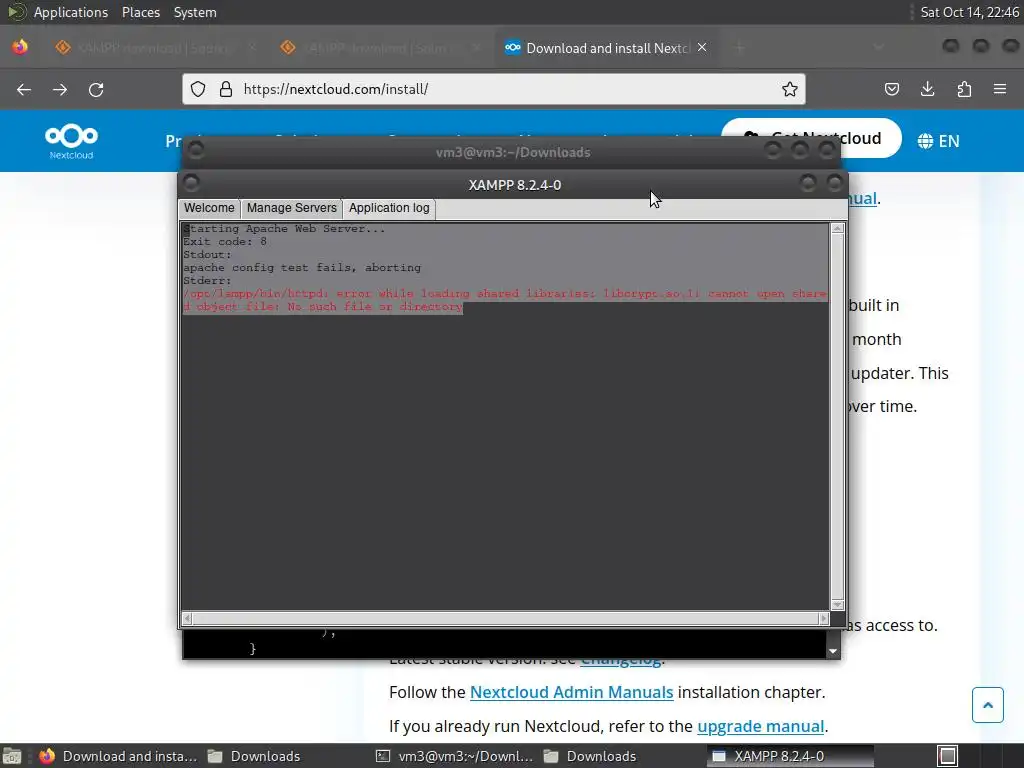This screenshot has height=768, width=1024.
Task: Bookmark this page with the star icon
Action: pos(790,89)
